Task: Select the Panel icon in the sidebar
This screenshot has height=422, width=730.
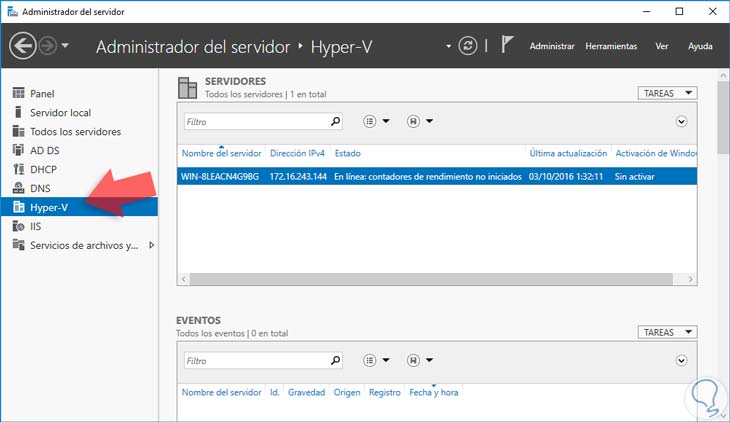Action: point(19,93)
